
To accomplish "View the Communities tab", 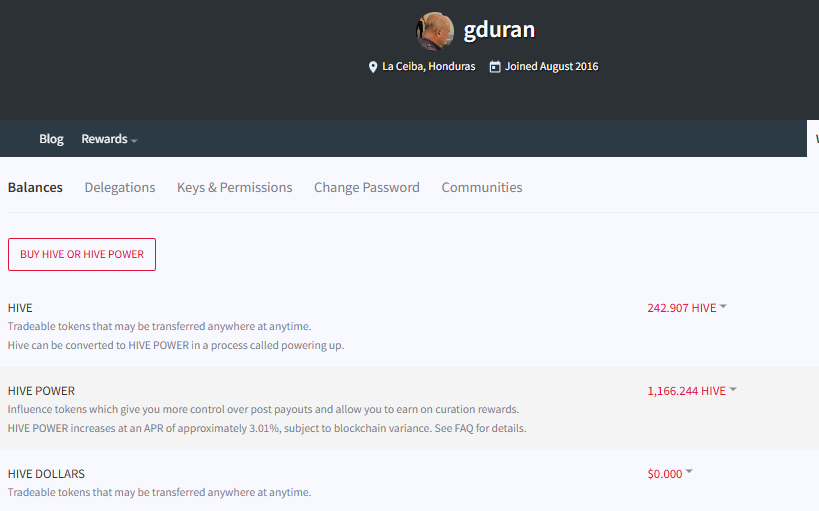I will [482, 187].
